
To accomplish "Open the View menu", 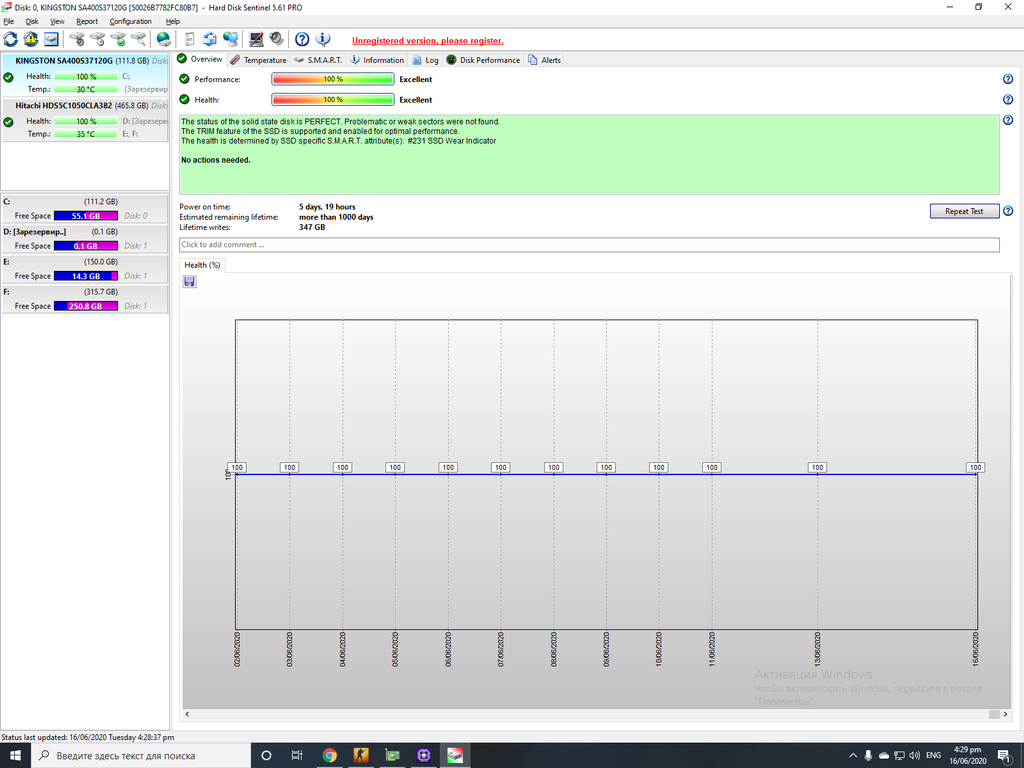I will pyautogui.click(x=57, y=21).
